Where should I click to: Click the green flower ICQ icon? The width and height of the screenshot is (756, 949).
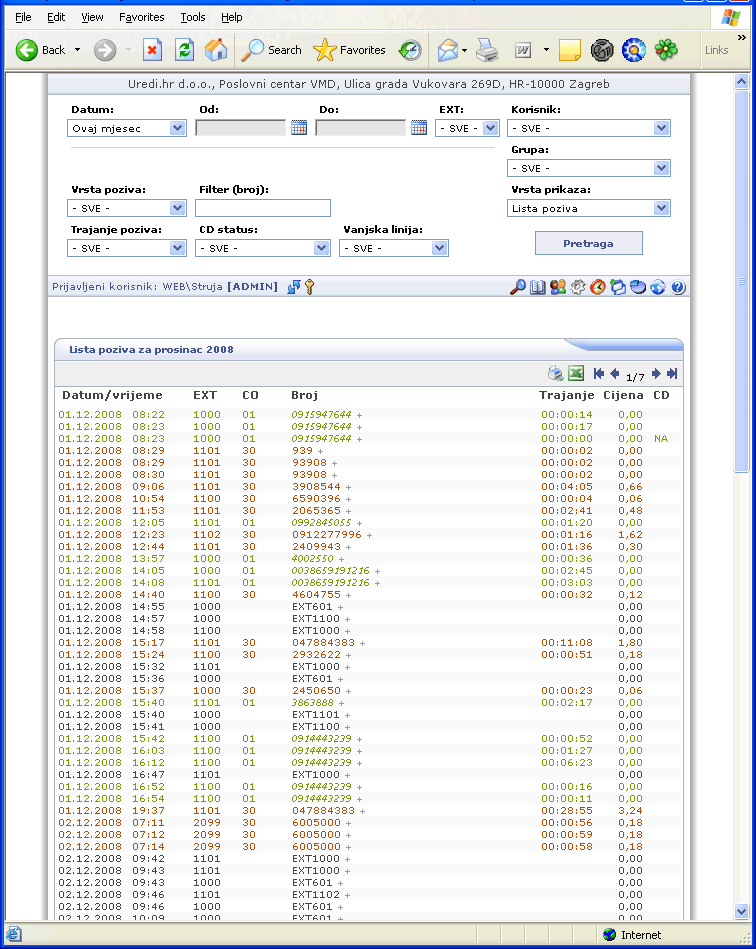pyautogui.click(x=666, y=50)
